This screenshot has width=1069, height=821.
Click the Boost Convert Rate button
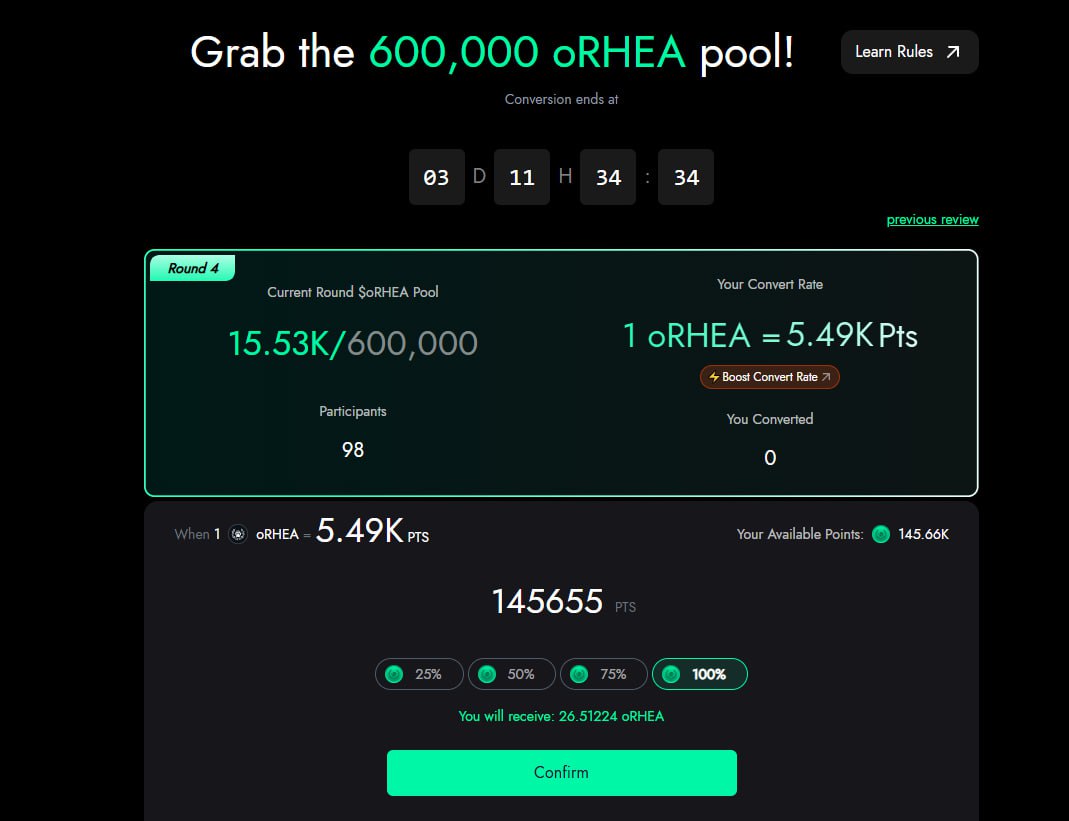click(769, 377)
